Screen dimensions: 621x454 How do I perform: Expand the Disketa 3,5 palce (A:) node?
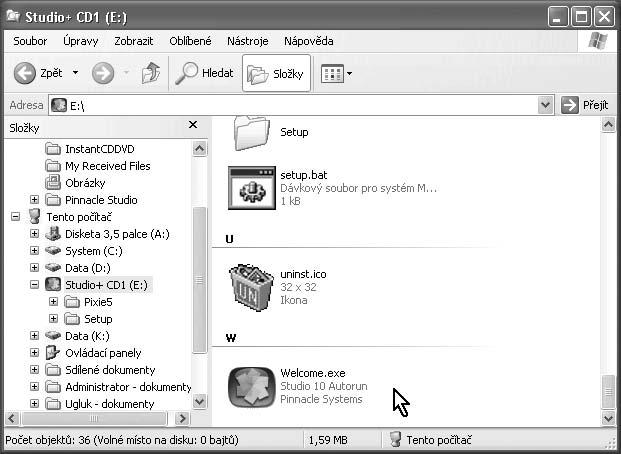point(34,233)
